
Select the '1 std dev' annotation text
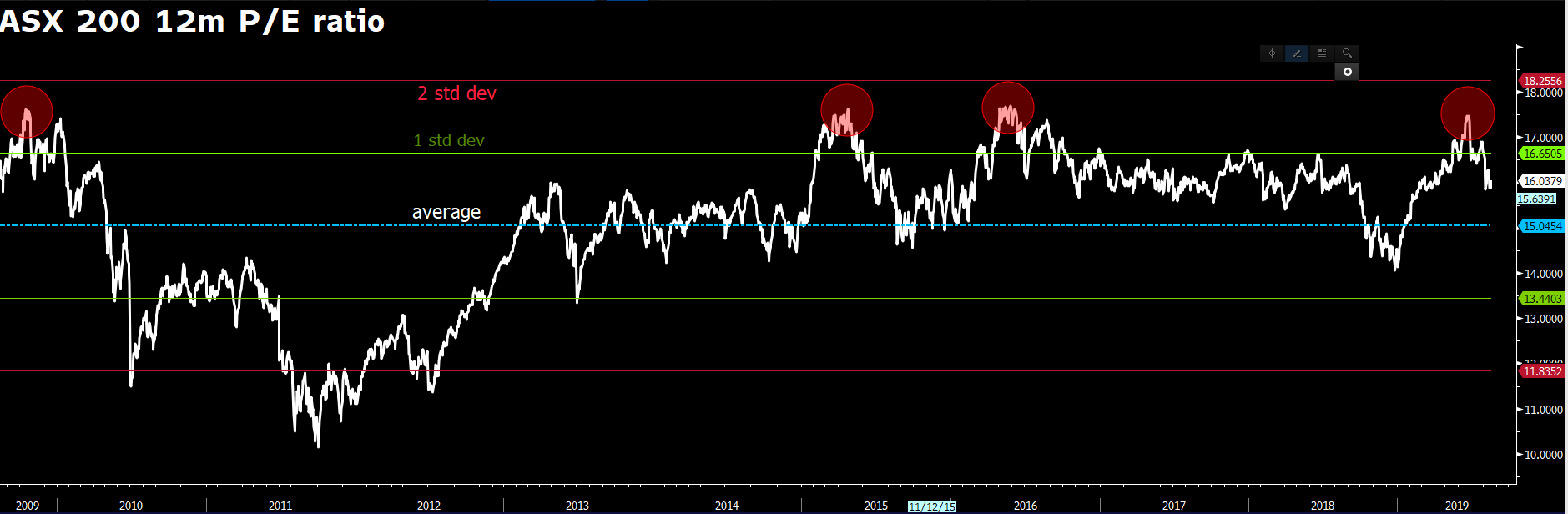pos(449,140)
